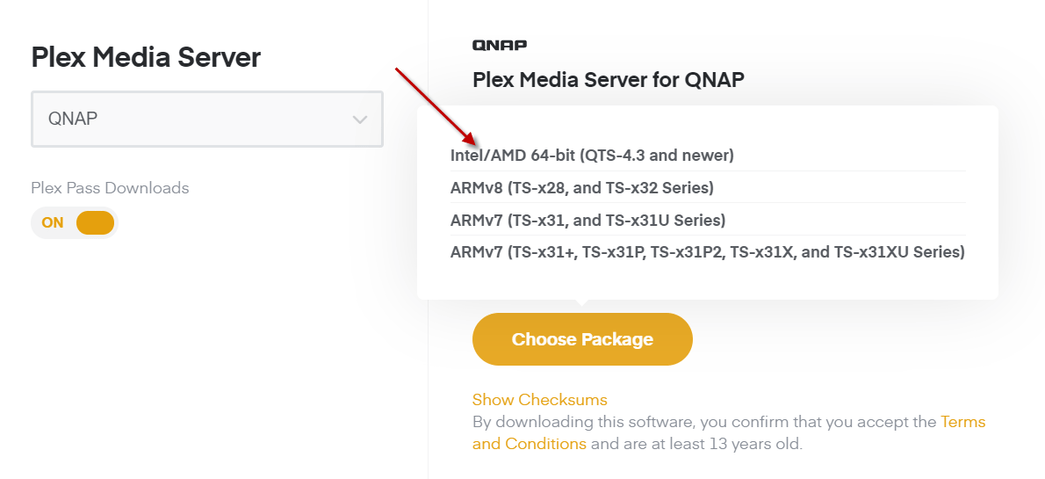Click the popup's triangular pointer tail
This screenshot has width=1045, height=479.
click(582, 304)
